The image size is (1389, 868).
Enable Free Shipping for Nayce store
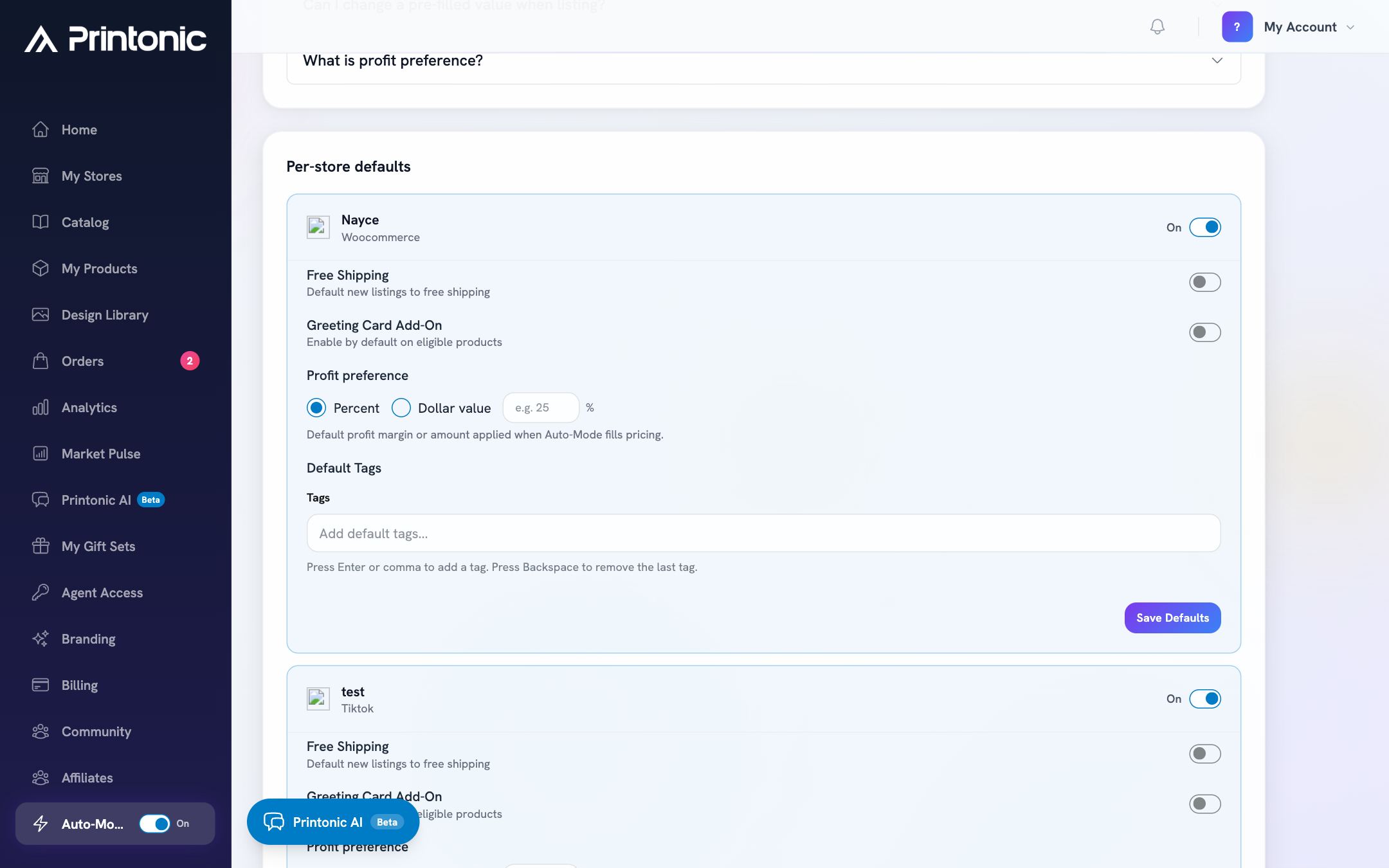click(1204, 282)
